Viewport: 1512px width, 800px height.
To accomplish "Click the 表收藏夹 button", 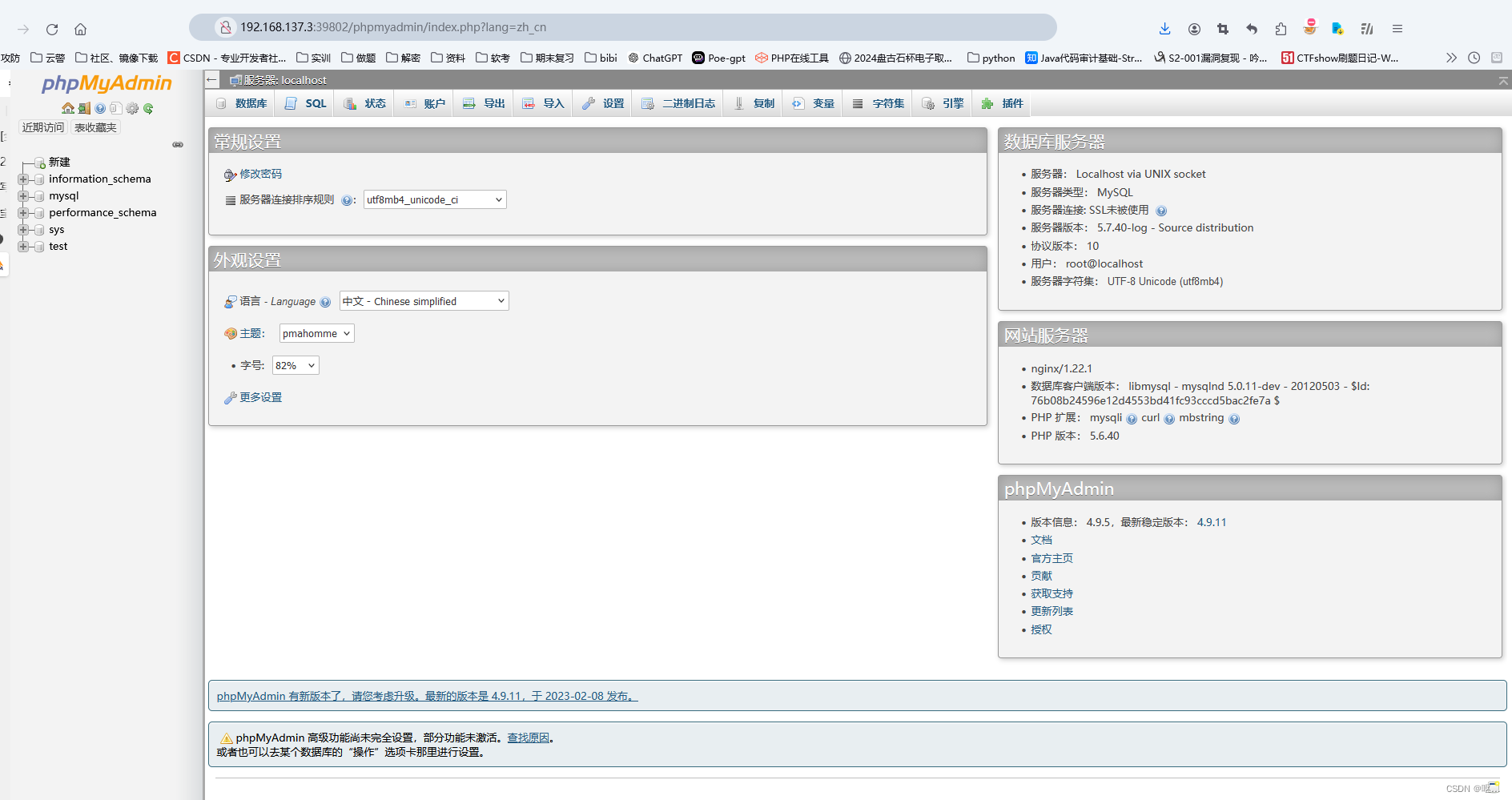I will pyautogui.click(x=95, y=128).
